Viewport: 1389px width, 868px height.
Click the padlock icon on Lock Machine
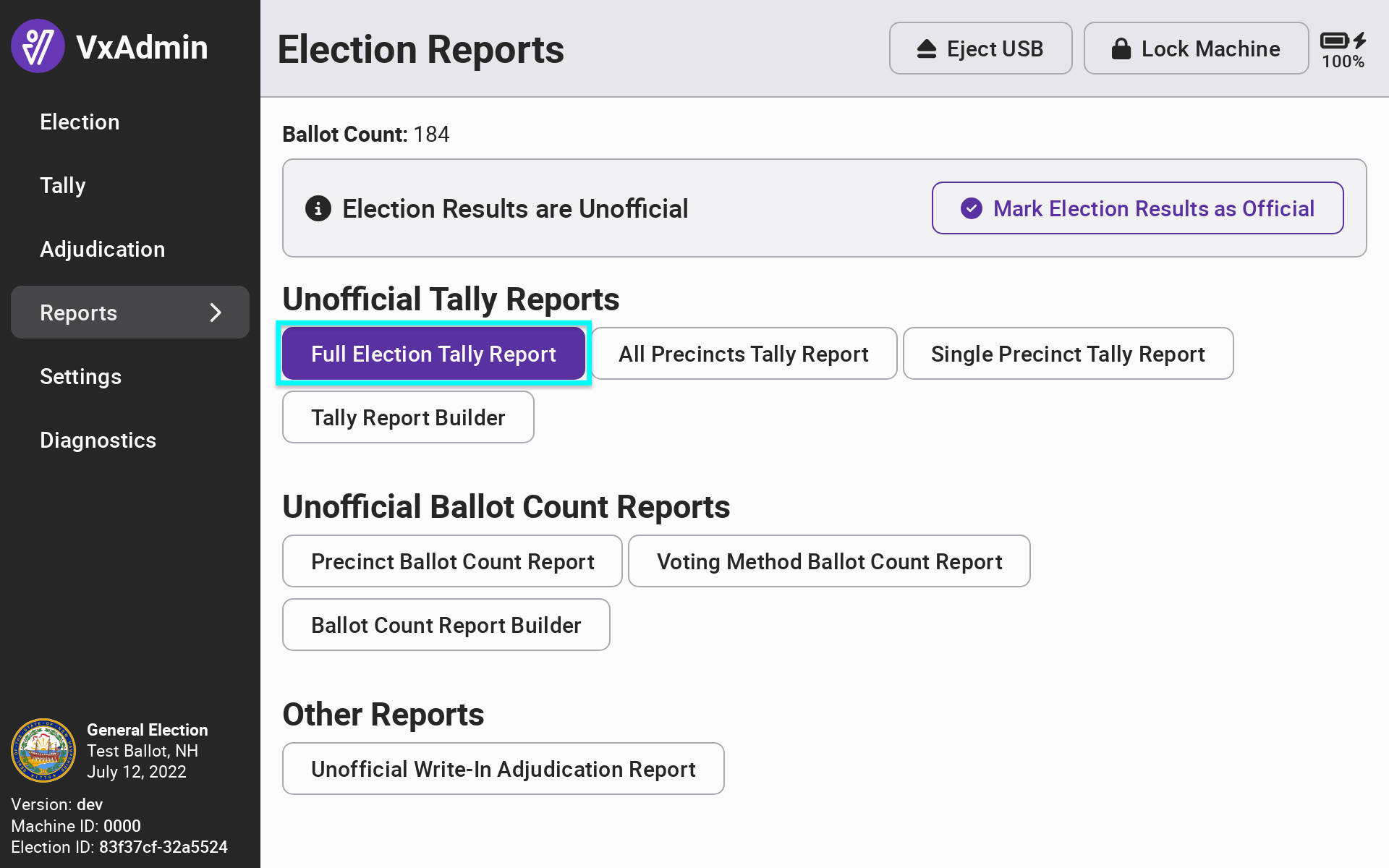1121,49
